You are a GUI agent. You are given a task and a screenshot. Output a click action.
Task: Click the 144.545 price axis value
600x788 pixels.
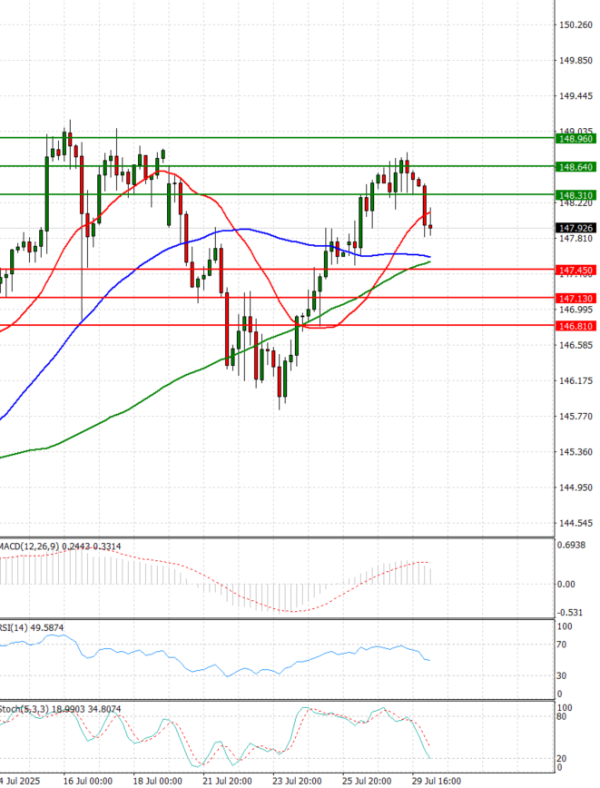click(x=576, y=523)
